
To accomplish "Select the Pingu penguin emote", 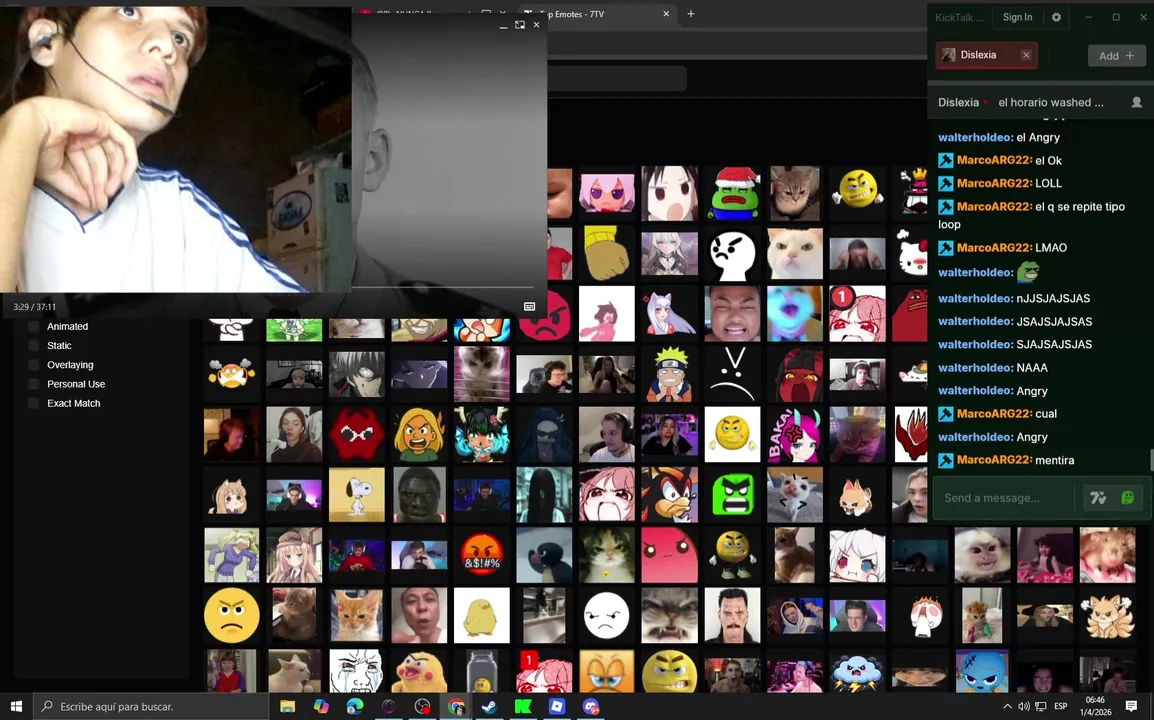I will tap(544, 555).
